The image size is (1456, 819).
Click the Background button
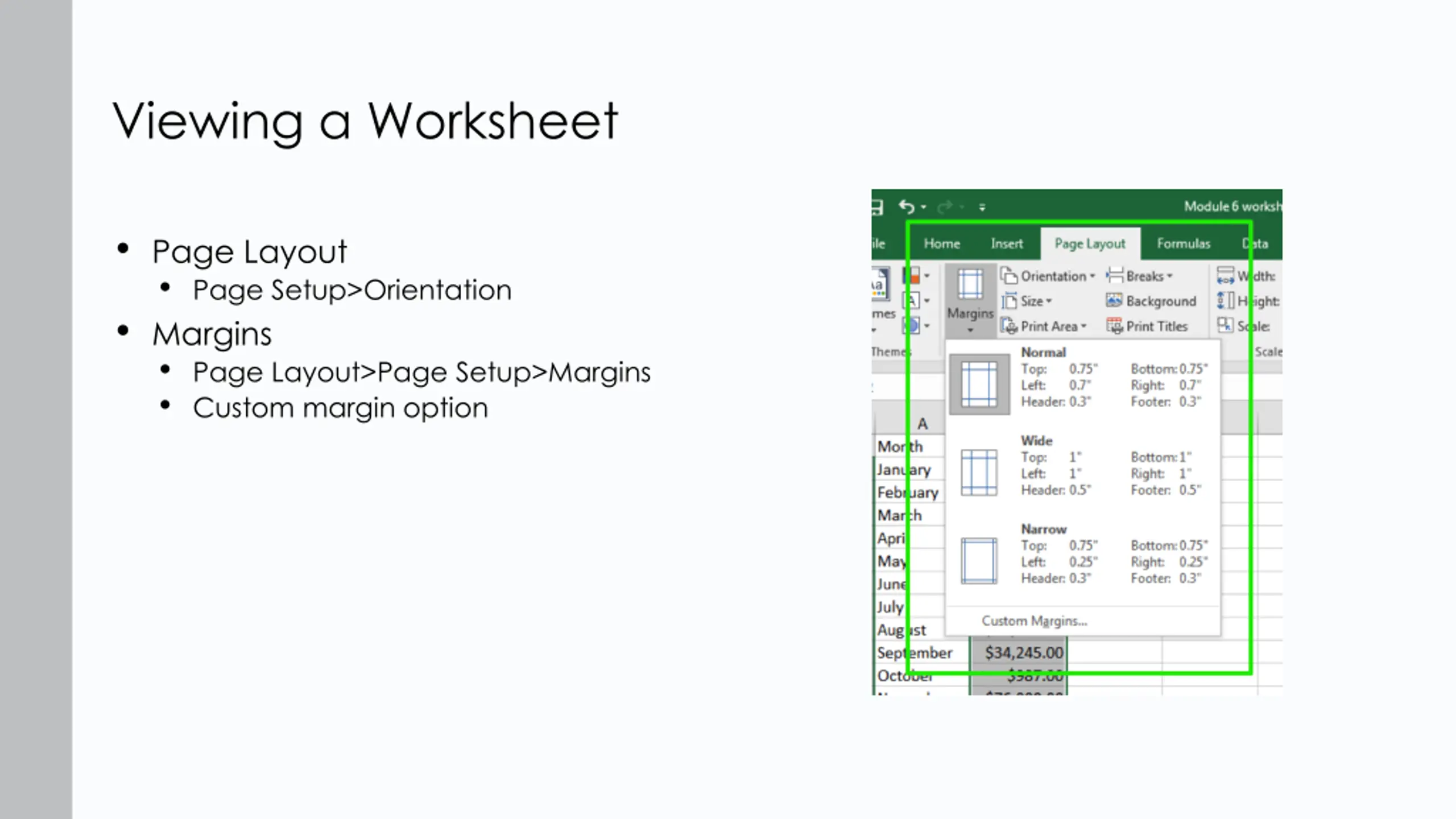(1152, 301)
